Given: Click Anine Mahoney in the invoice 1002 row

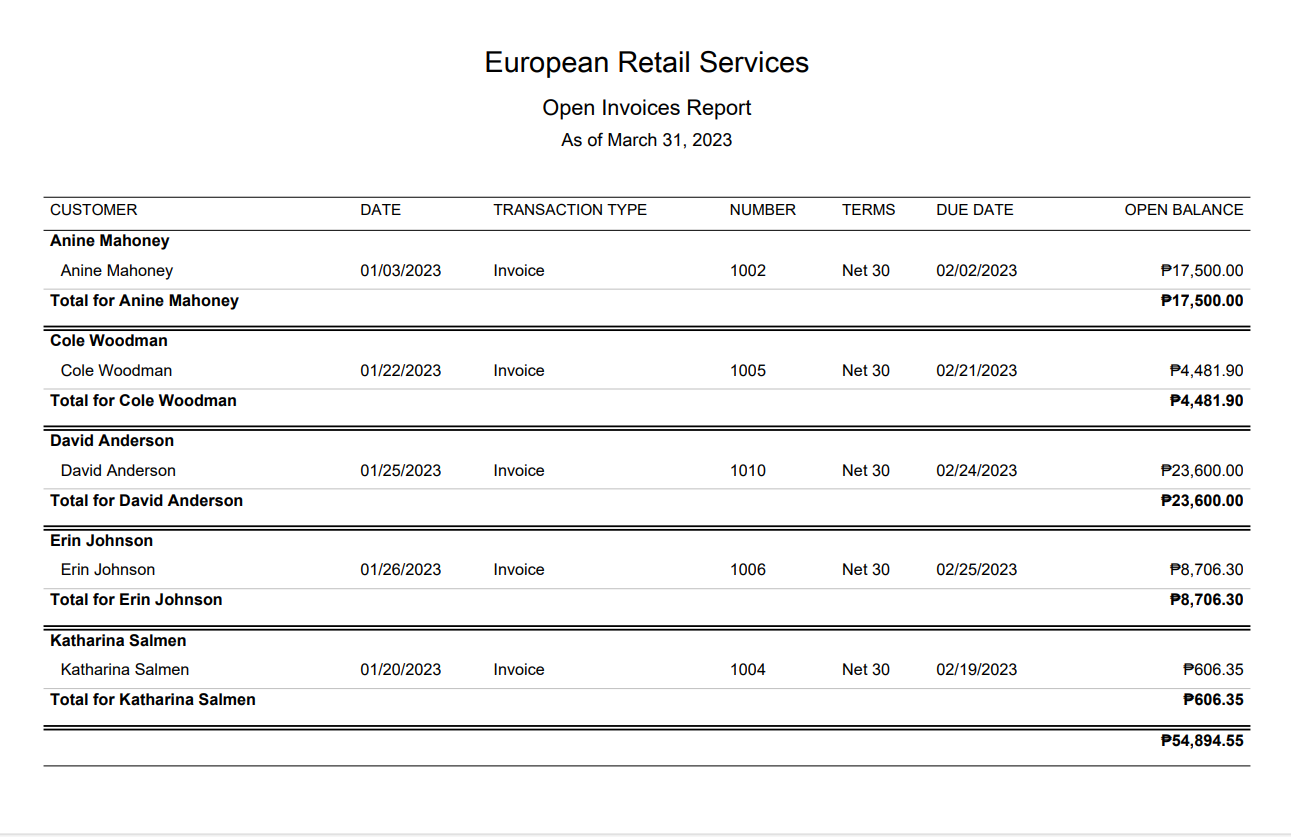Looking at the screenshot, I should click(117, 271).
